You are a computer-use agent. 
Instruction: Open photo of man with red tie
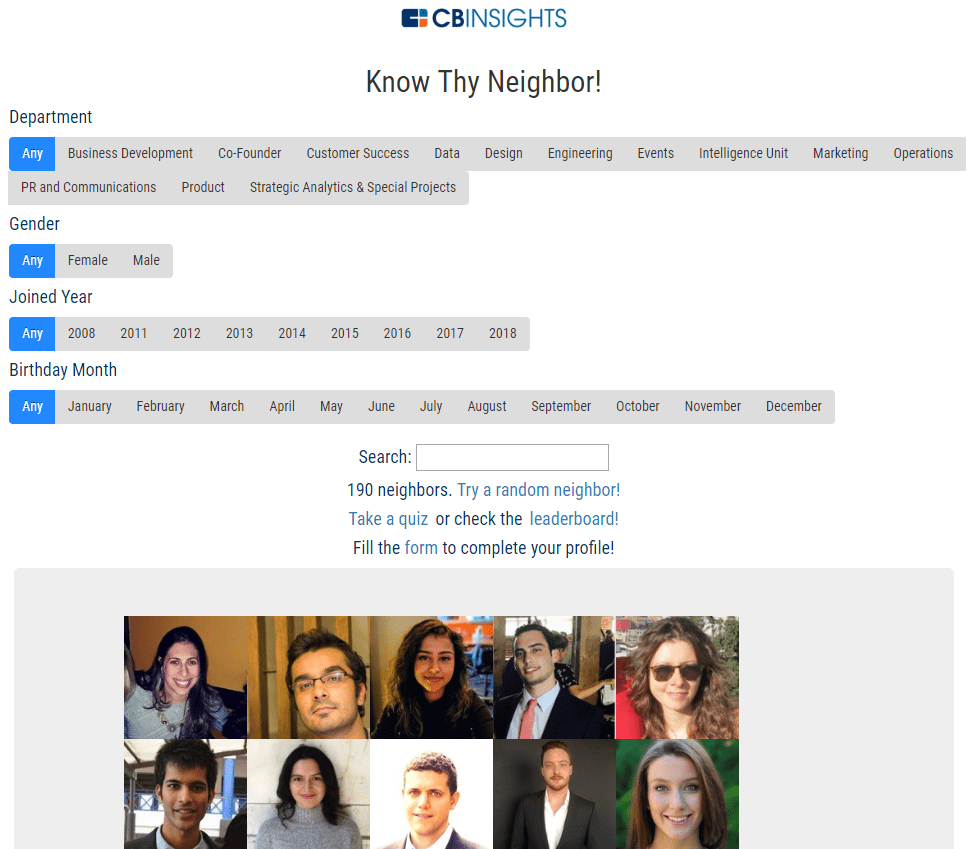click(x=554, y=677)
